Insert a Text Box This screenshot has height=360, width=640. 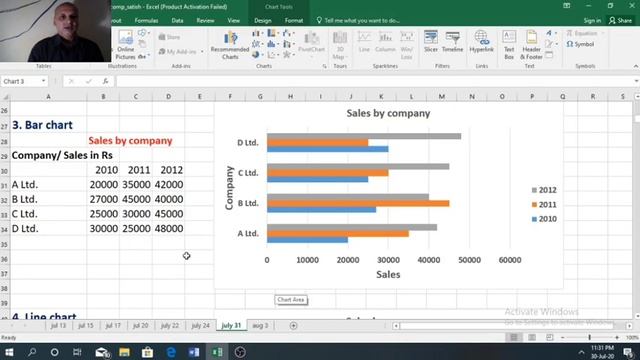(x=509, y=45)
